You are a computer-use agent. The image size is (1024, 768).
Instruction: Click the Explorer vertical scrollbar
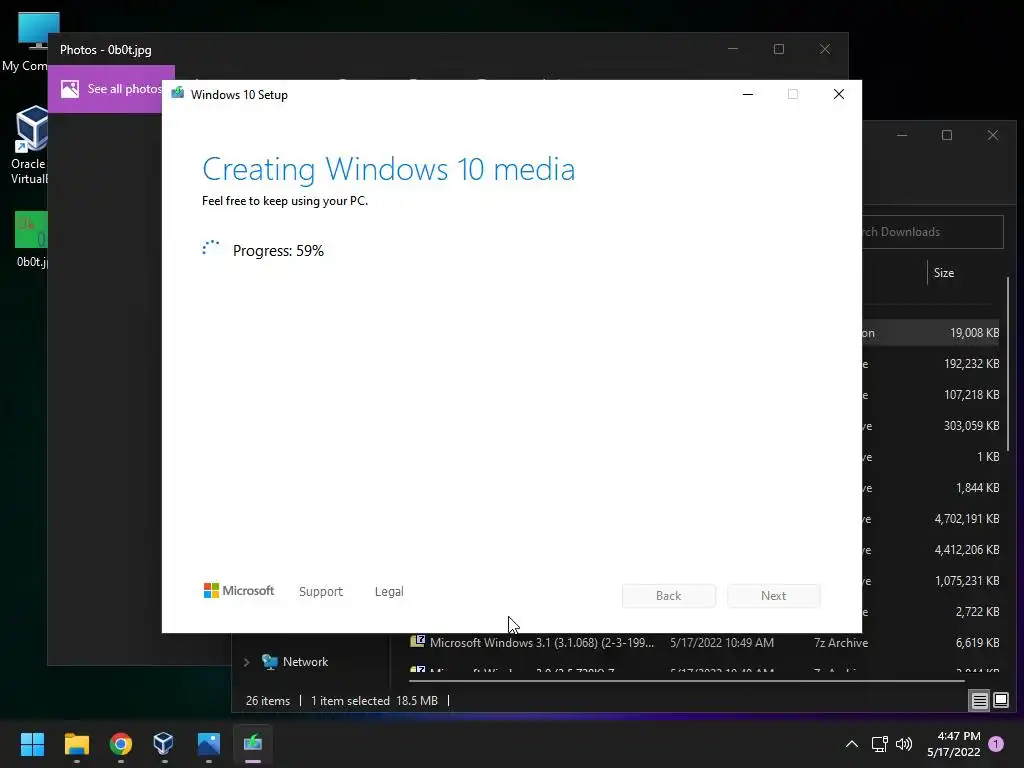[x=1008, y=363]
